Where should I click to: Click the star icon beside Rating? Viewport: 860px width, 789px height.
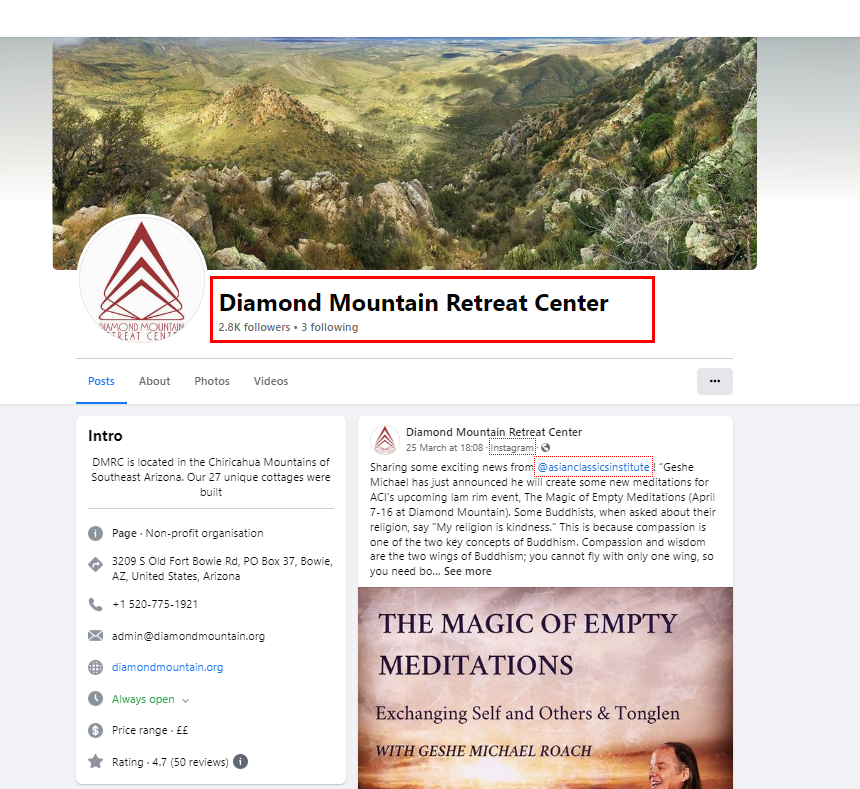(x=95, y=762)
